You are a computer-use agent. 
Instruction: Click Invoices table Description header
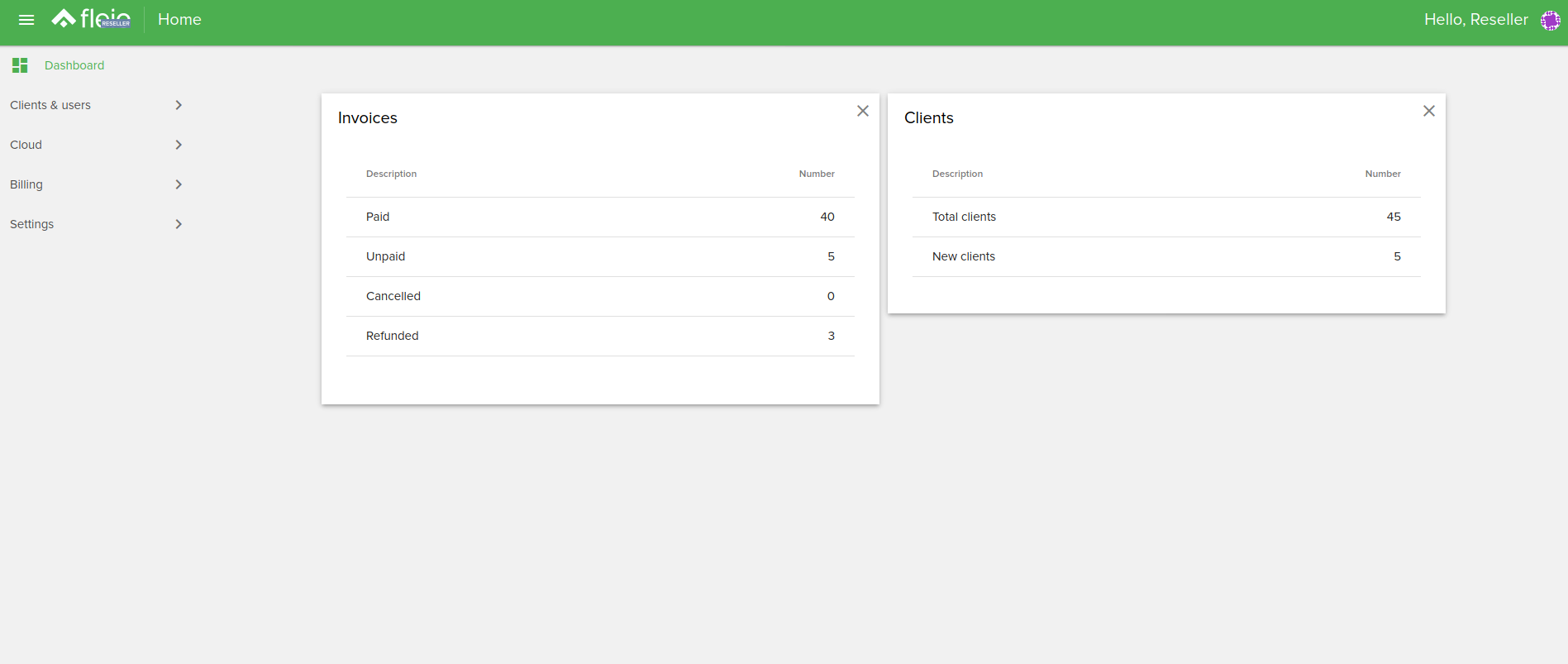[x=391, y=174]
